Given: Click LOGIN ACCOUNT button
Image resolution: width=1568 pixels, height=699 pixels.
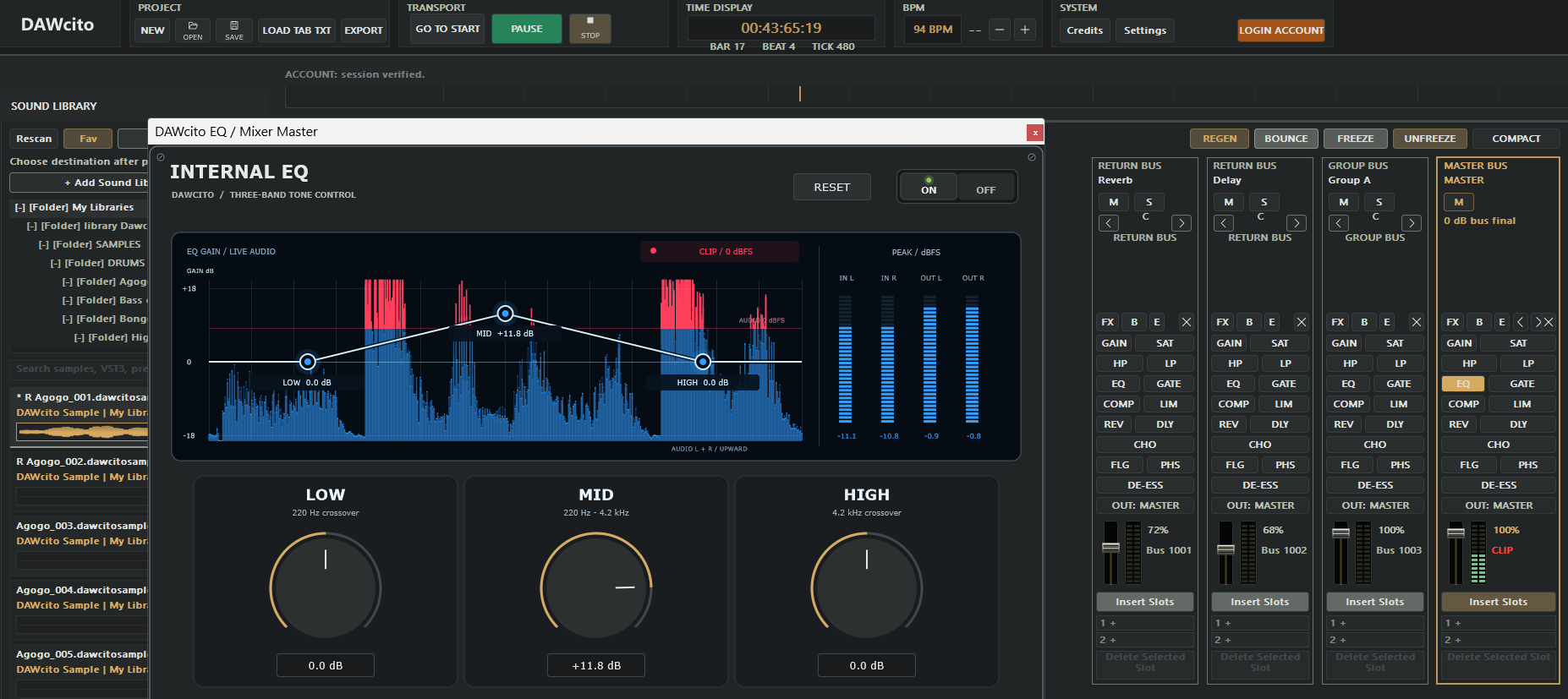Looking at the screenshot, I should click(x=1281, y=30).
